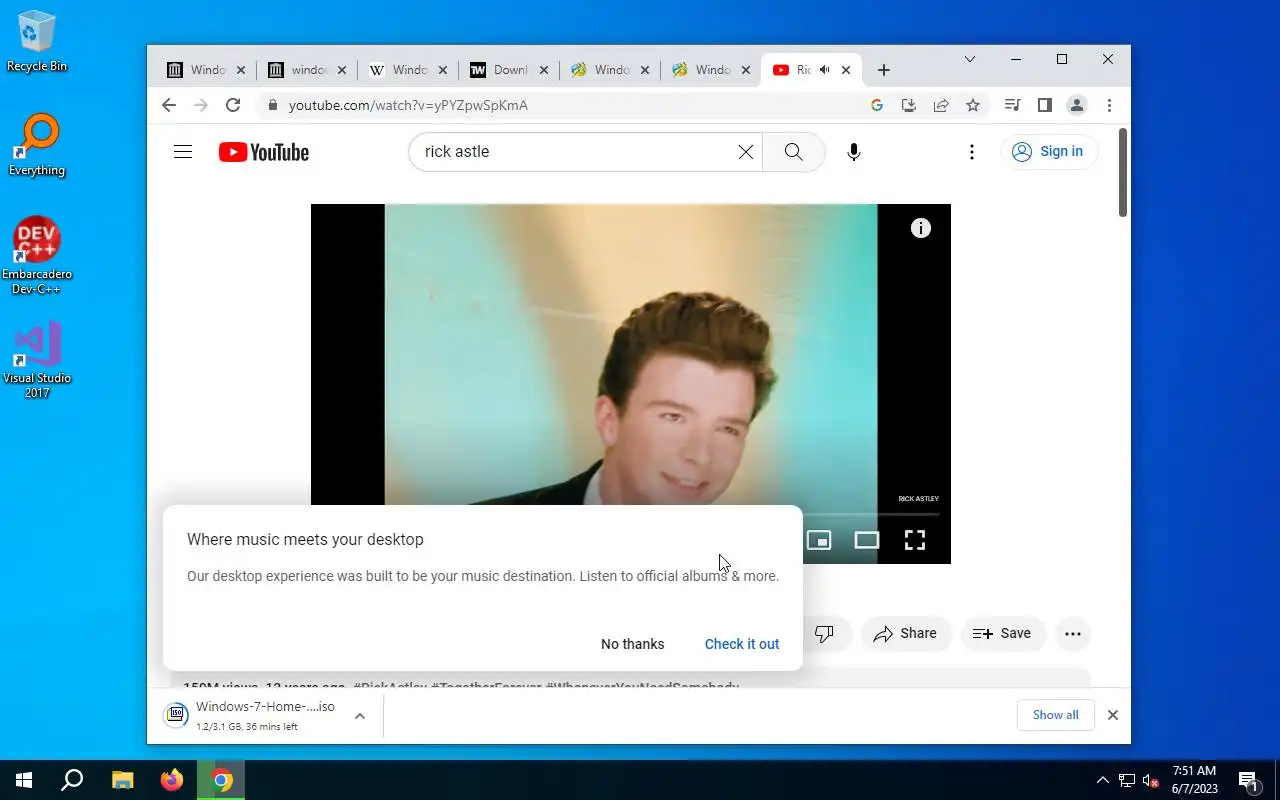The image size is (1280, 800).
Task: Go back in Chrome
Action: point(169,105)
